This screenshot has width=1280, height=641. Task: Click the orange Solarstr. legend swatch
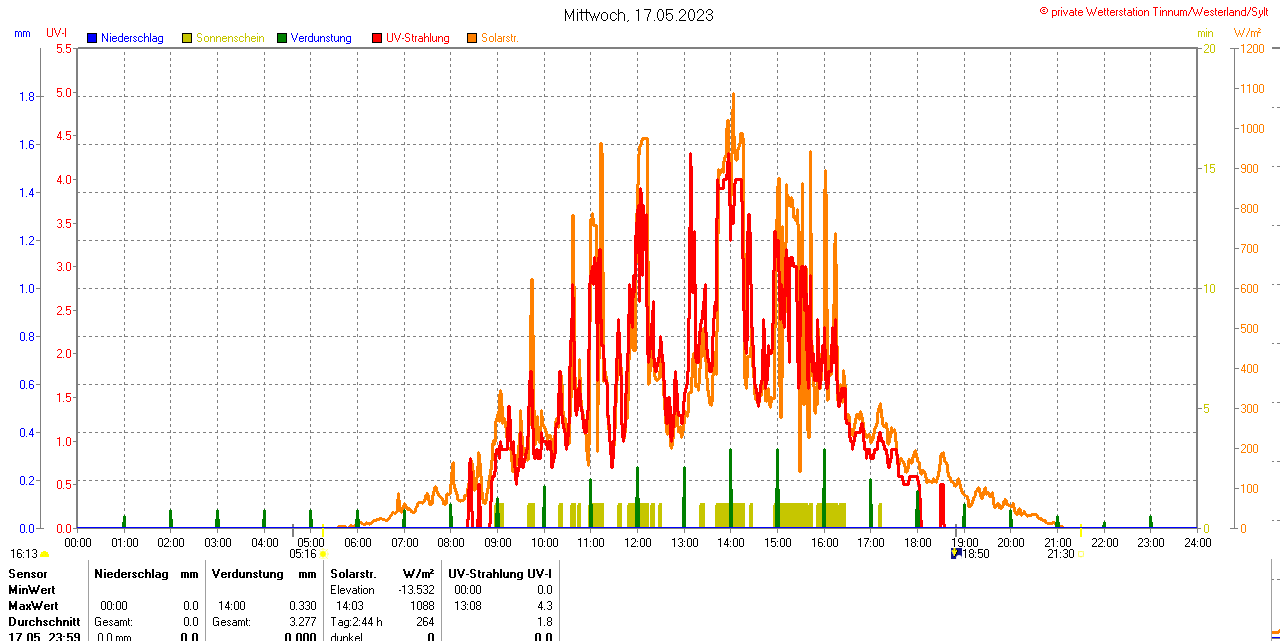[472, 38]
